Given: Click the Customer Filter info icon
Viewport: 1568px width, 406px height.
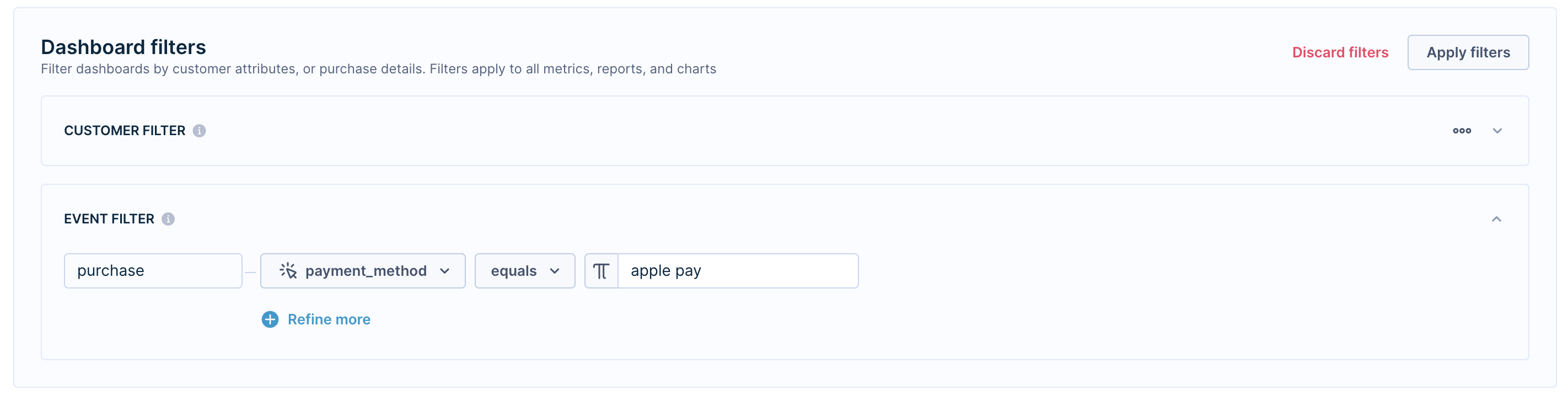Looking at the screenshot, I should point(199,131).
